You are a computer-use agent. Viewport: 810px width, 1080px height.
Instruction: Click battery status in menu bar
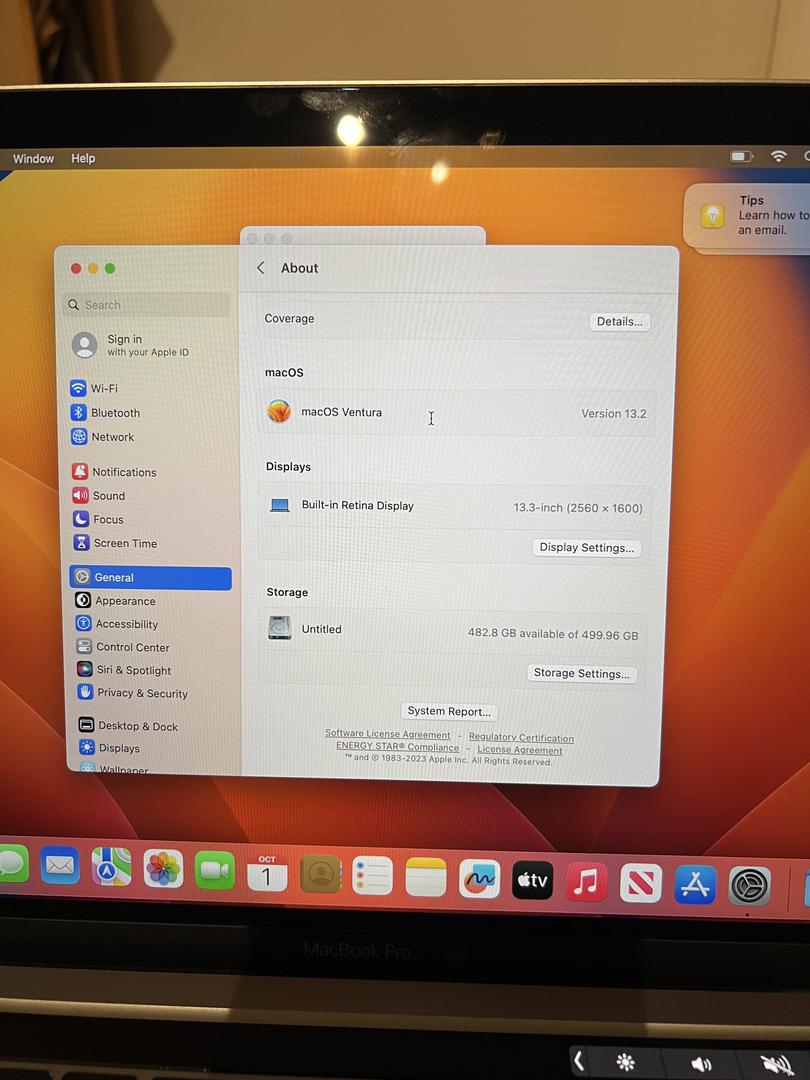coord(742,156)
